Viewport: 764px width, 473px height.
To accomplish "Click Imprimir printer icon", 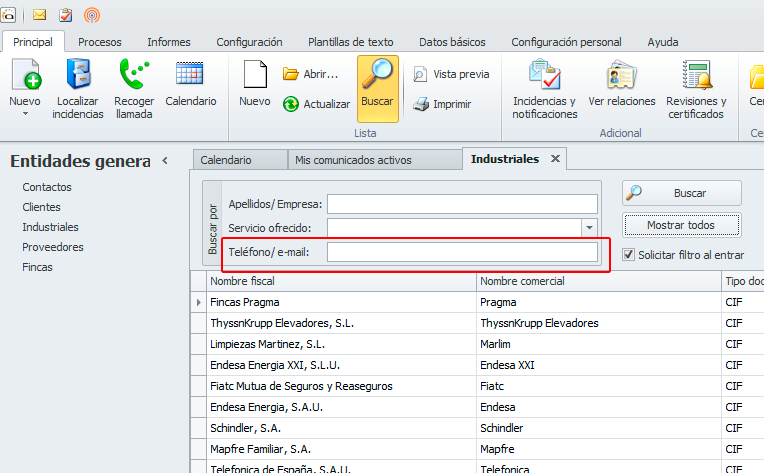I will (x=442, y=104).
